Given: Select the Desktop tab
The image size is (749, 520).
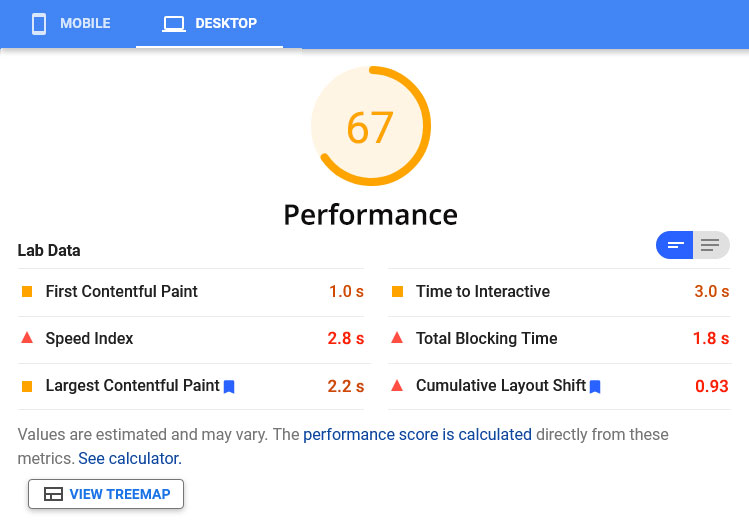Looking at the screenshot, I should (210, 23).
